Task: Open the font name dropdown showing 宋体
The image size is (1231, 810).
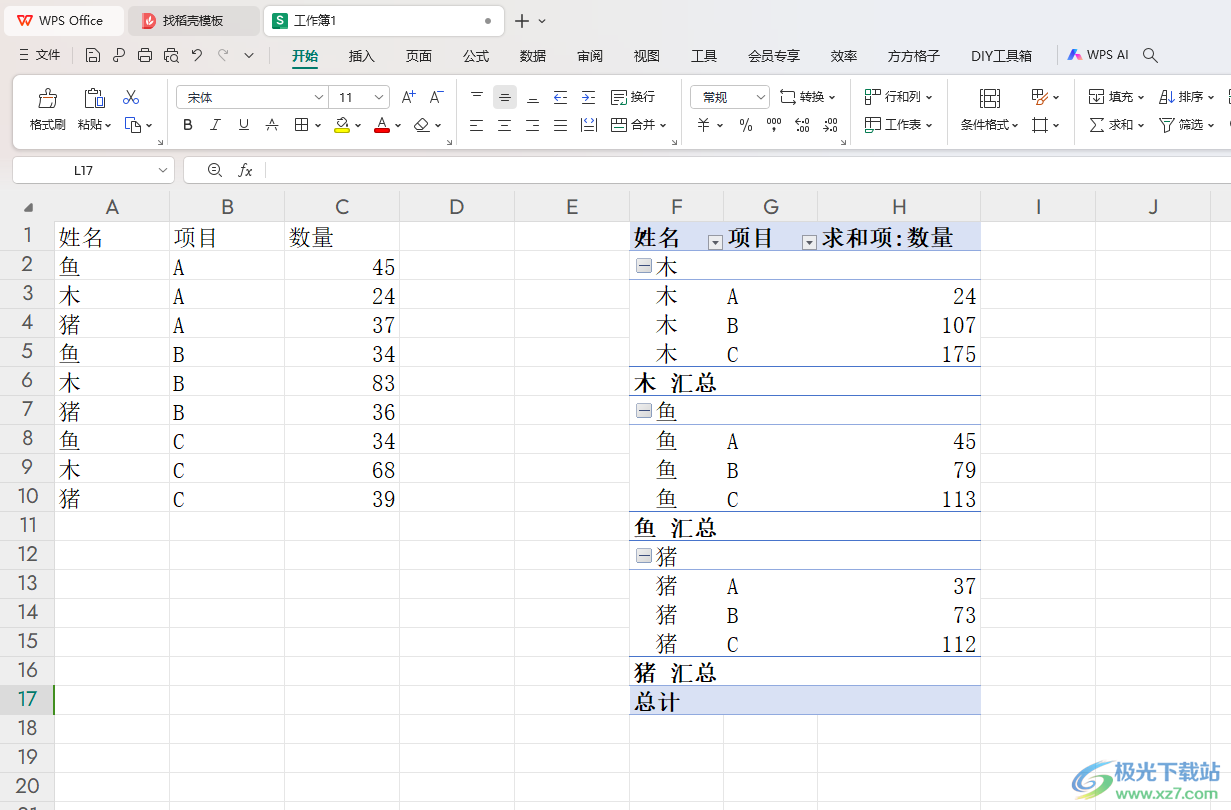Action: pos(252,97)
